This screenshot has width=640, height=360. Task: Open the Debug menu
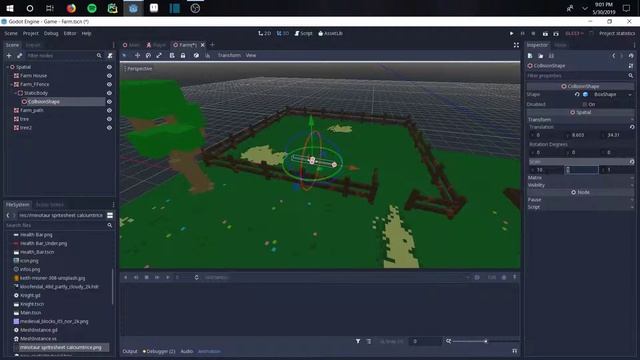[x=51, y=33]
